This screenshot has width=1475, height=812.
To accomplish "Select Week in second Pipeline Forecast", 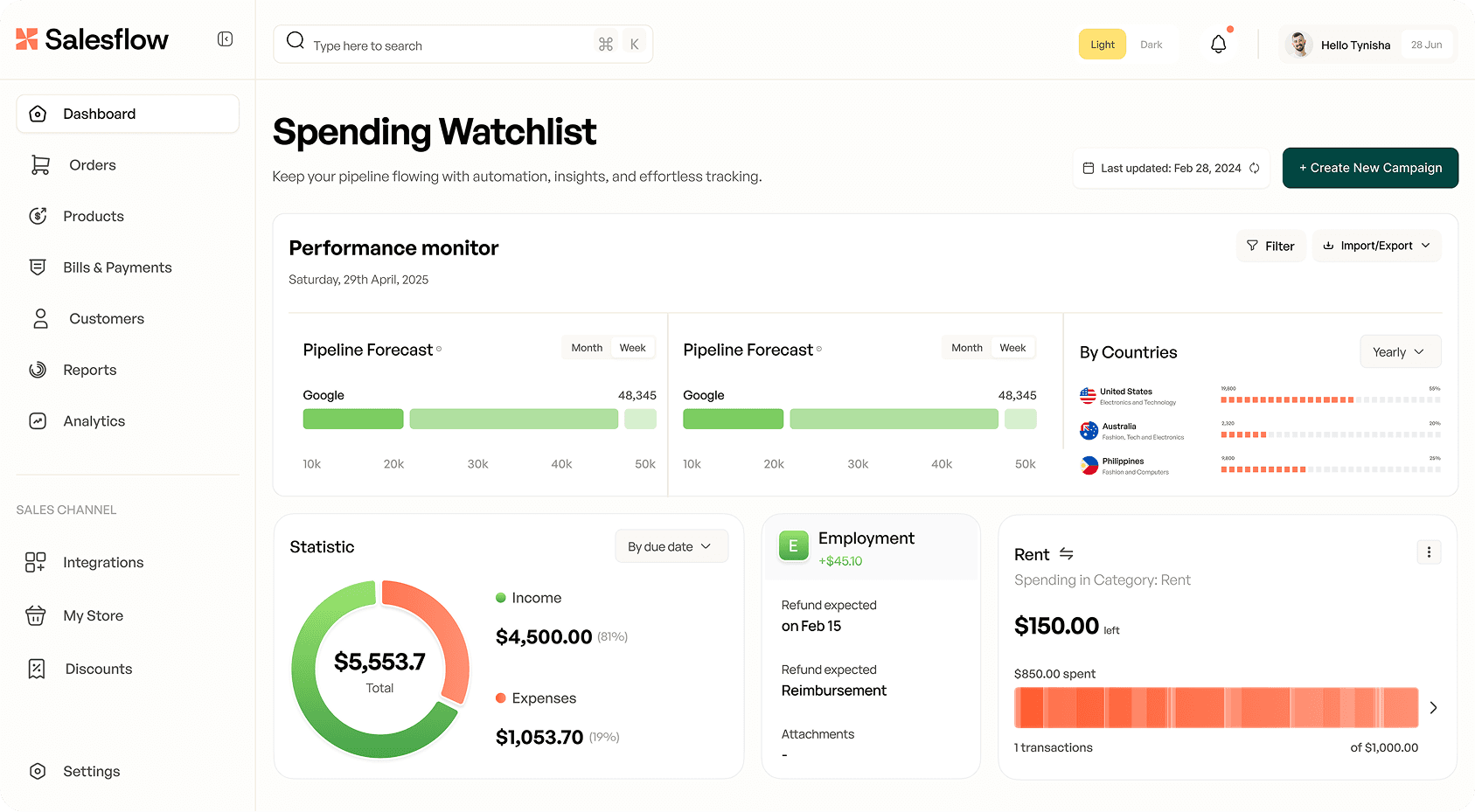I will pos(1012,347).
